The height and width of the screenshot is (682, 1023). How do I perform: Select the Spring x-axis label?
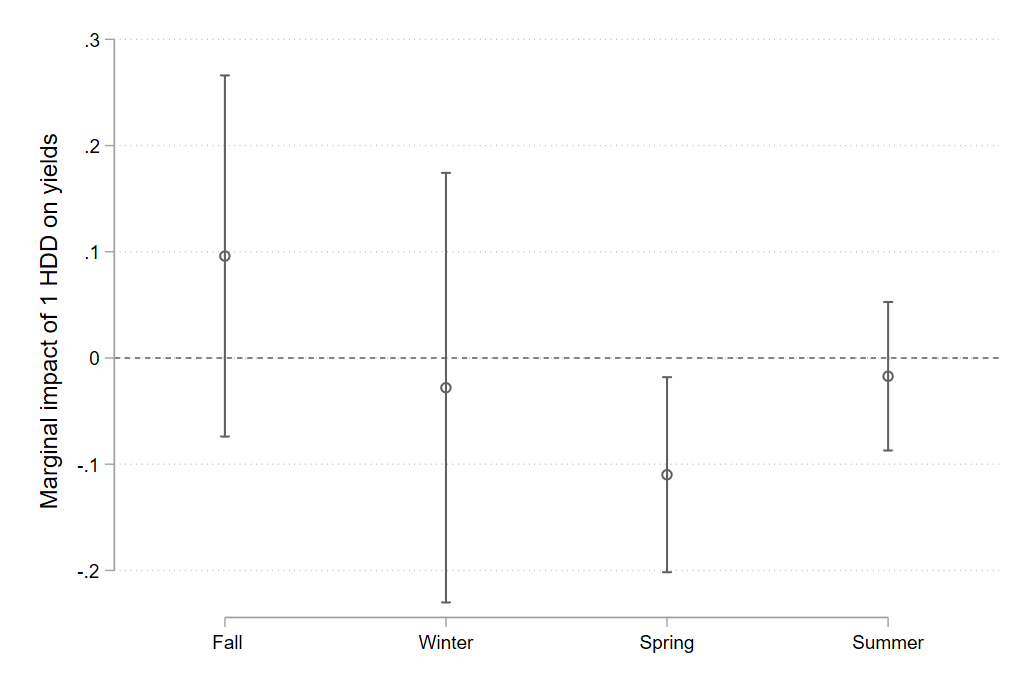point(667,642)
